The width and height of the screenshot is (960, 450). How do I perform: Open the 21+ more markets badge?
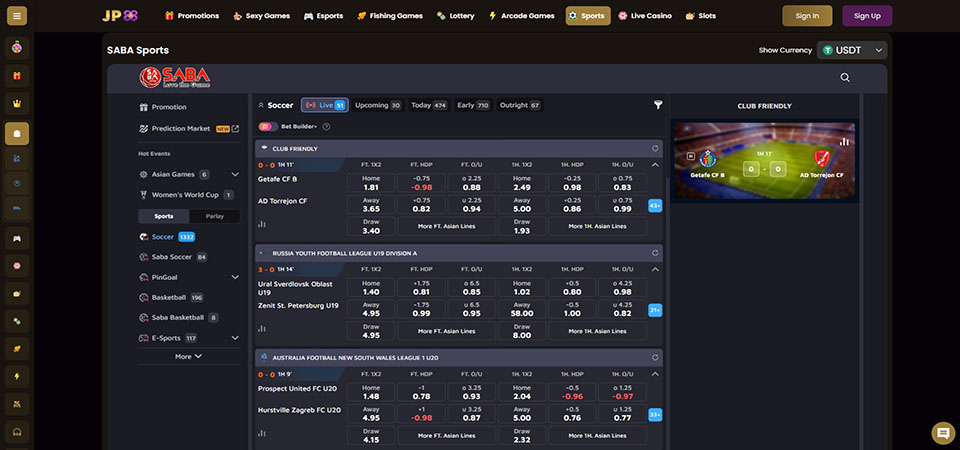655,310
